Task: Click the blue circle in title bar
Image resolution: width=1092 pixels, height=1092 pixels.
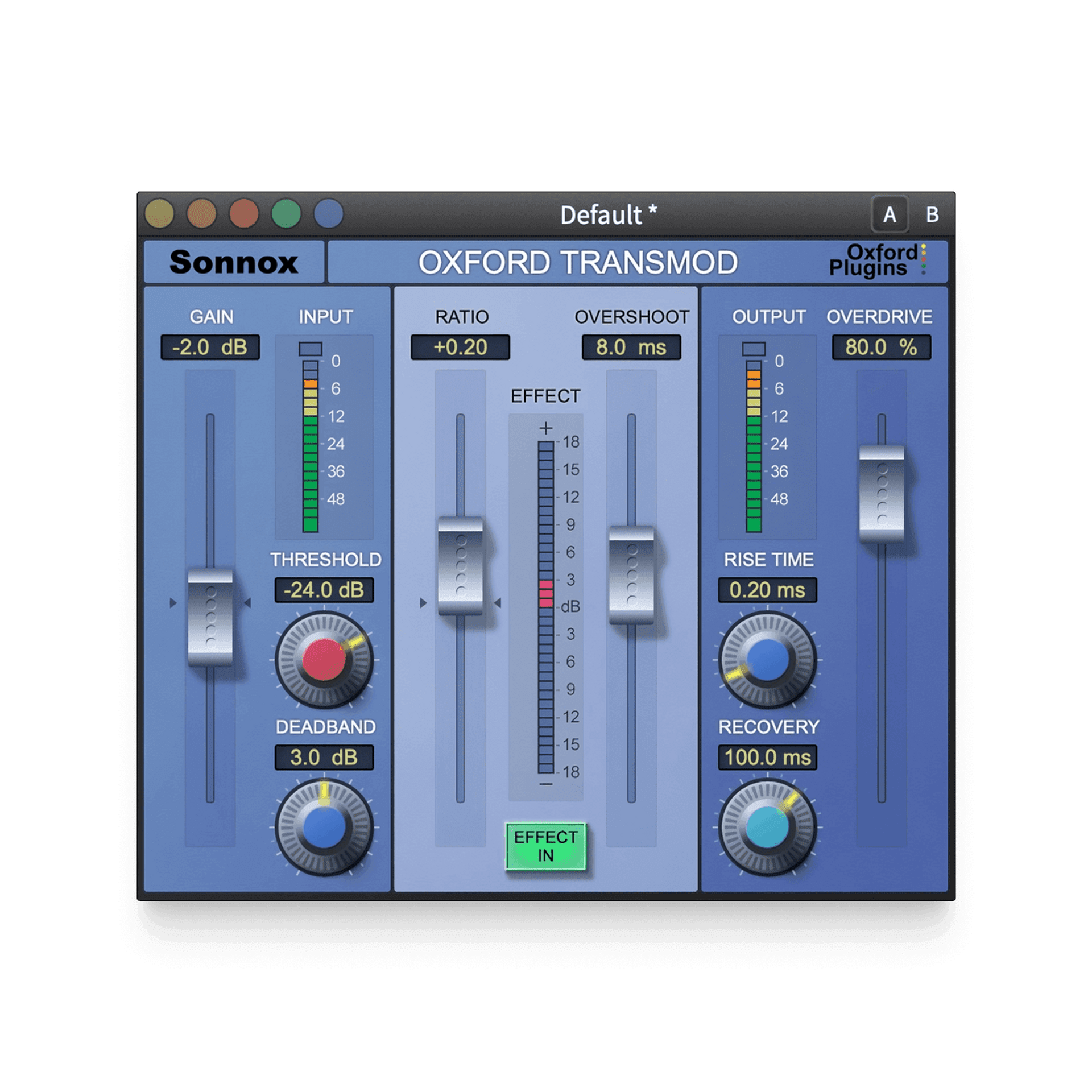Action: click(x=329, y=214)
